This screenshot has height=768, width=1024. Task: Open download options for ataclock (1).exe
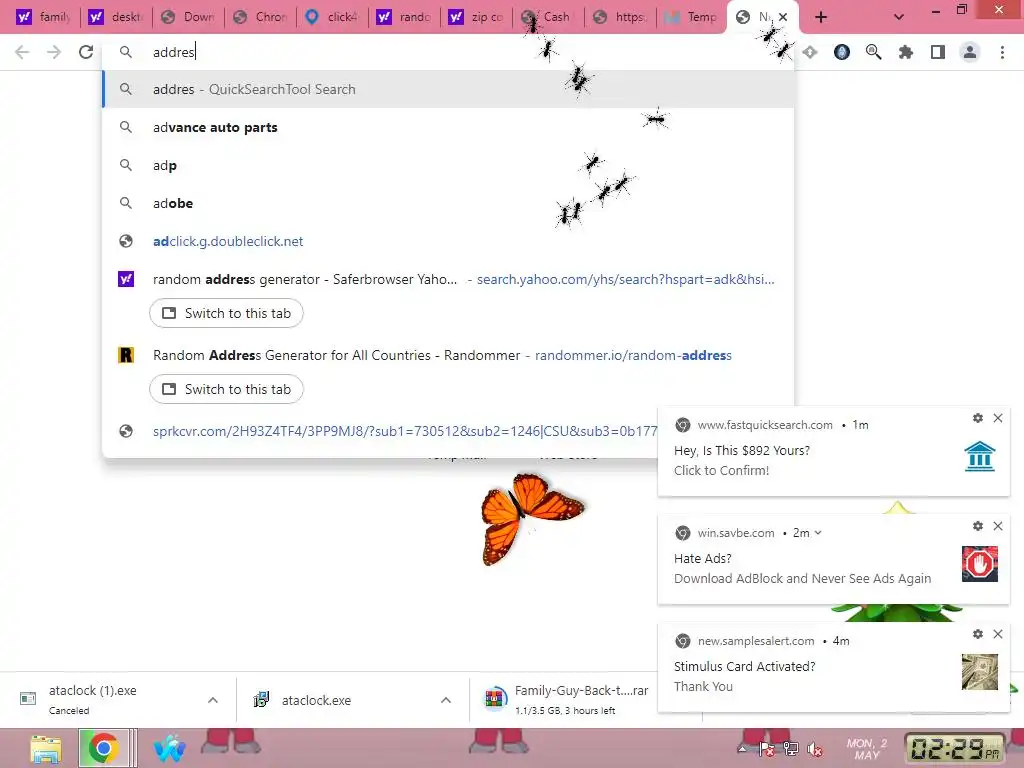click(x=213, y=700)
